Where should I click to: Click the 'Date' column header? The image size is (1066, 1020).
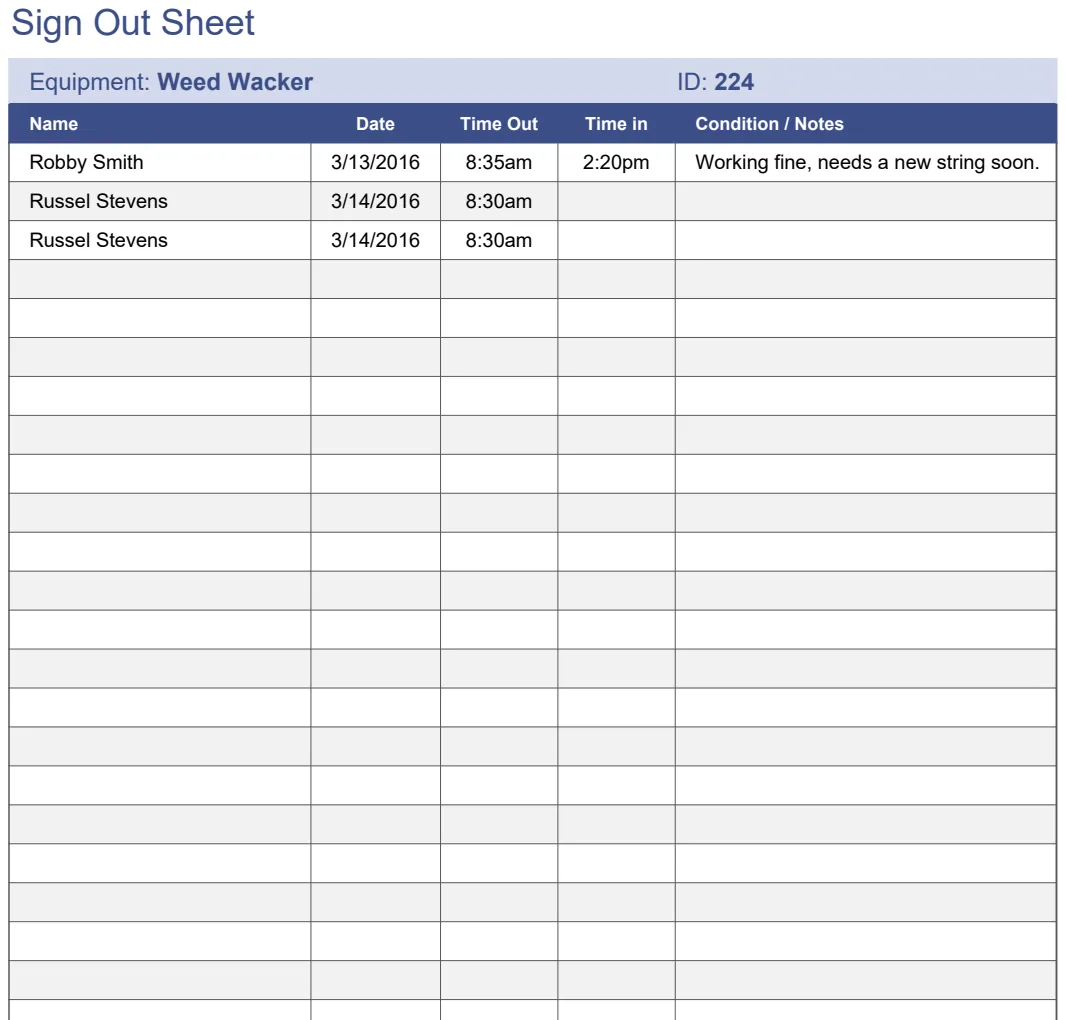375,124
